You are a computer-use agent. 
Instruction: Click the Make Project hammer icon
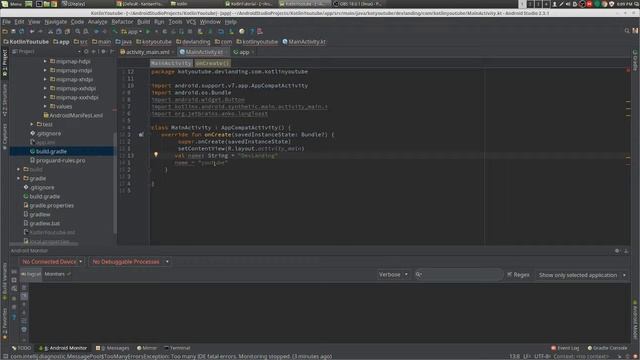tap(115, 31)
